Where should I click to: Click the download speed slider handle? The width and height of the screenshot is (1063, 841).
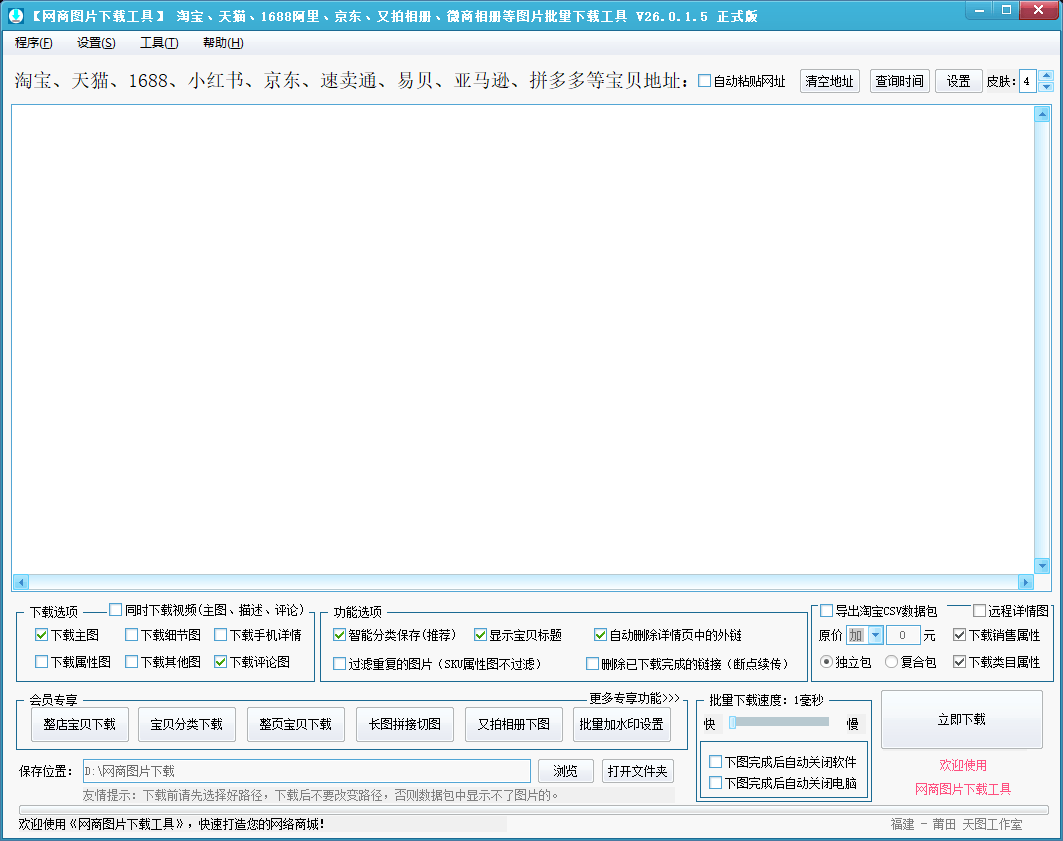pos(732,723)
